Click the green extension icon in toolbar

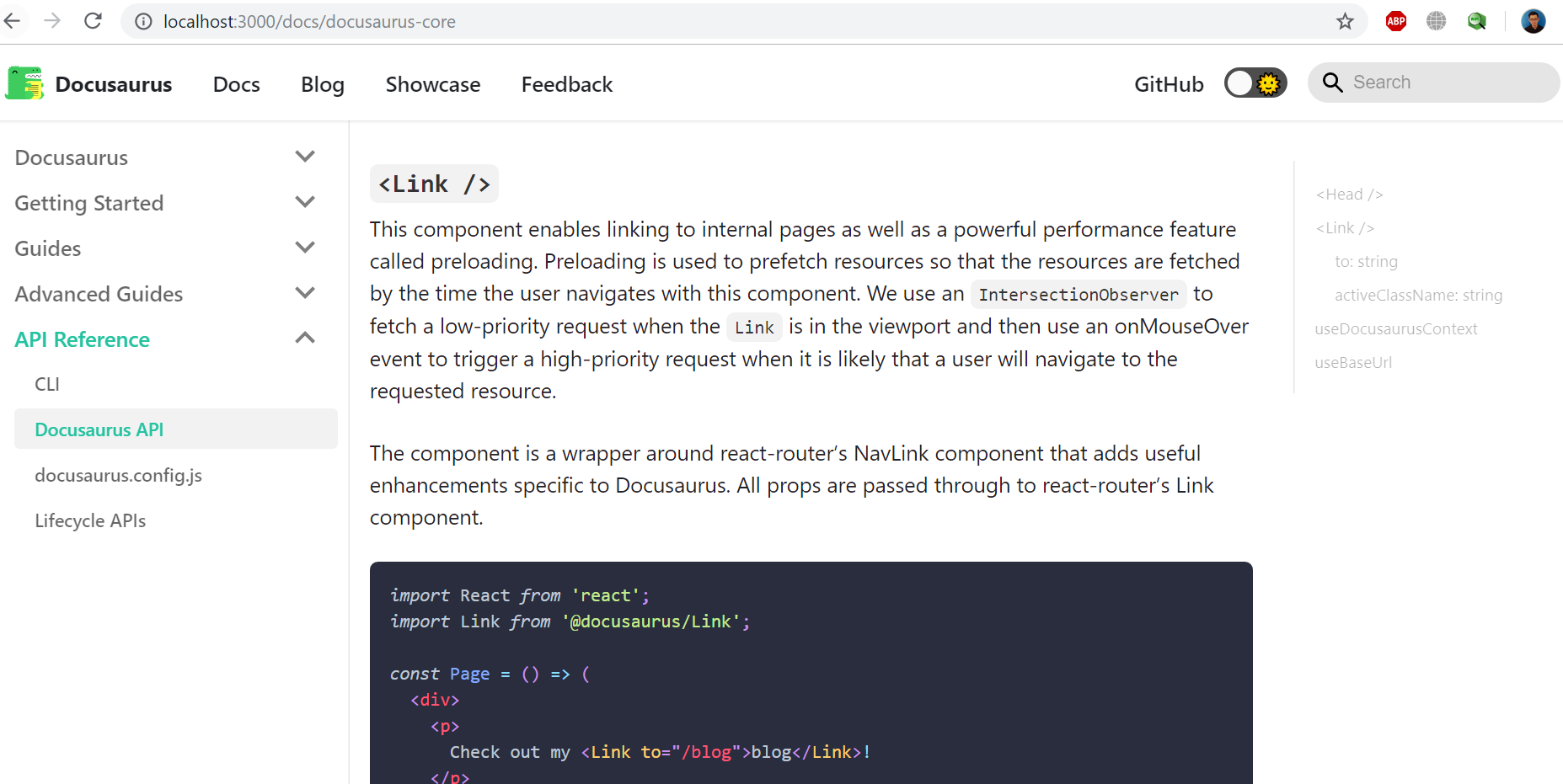pyautogui.click(x=1477, y=22)
